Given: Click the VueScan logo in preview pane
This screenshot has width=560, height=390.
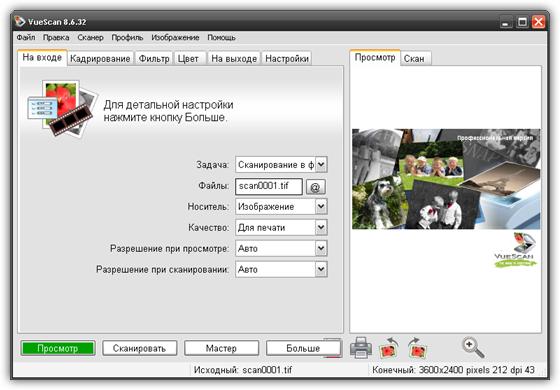Looking at the screenshot, I should [x=515, y=250].
